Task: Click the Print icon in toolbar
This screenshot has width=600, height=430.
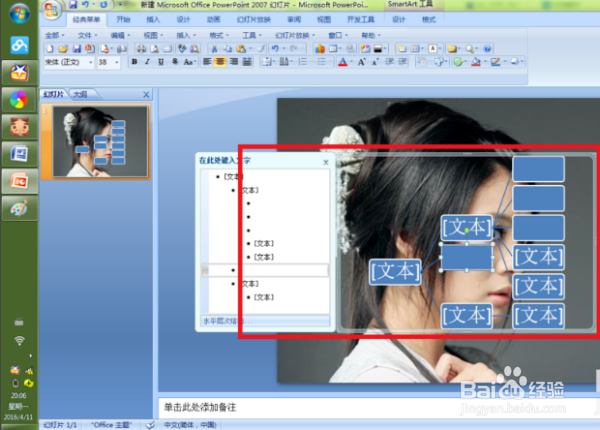Action: click(142, 49)
